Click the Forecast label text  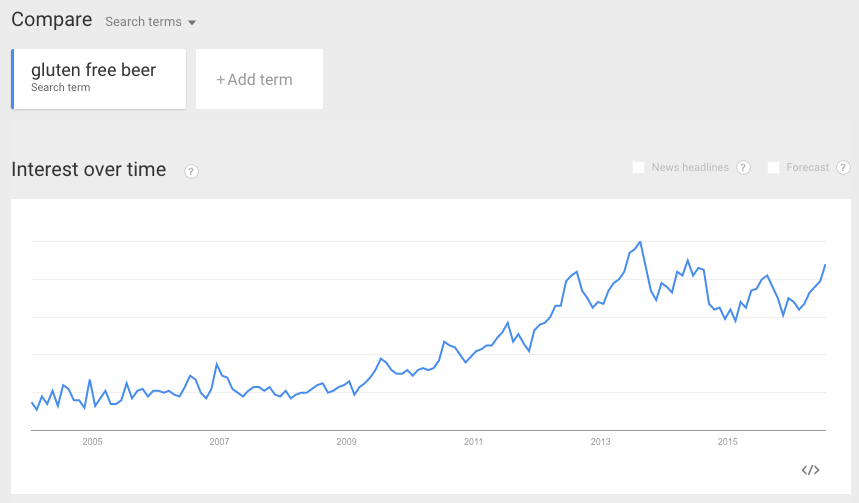coord(808,168)
